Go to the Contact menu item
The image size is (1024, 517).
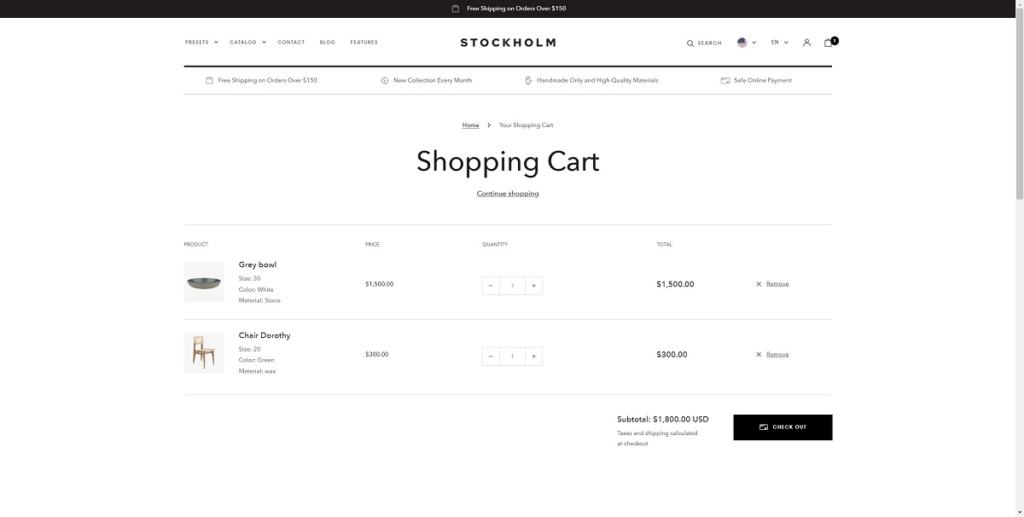point(291,42)
